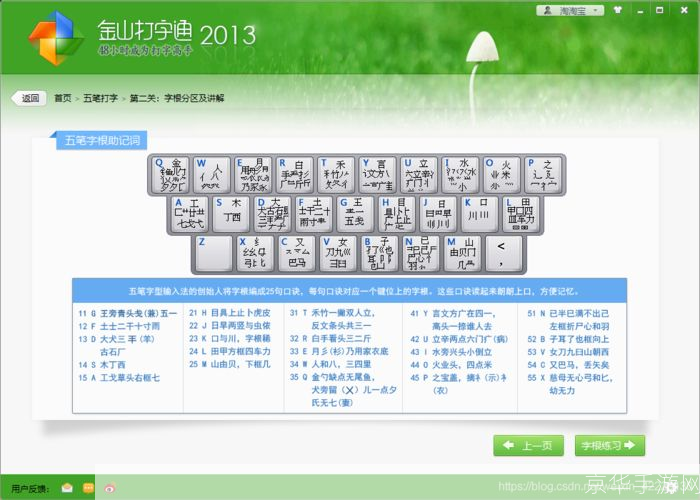Click the I key with 水 radicals
700x500 pixels.
(461, 175)
